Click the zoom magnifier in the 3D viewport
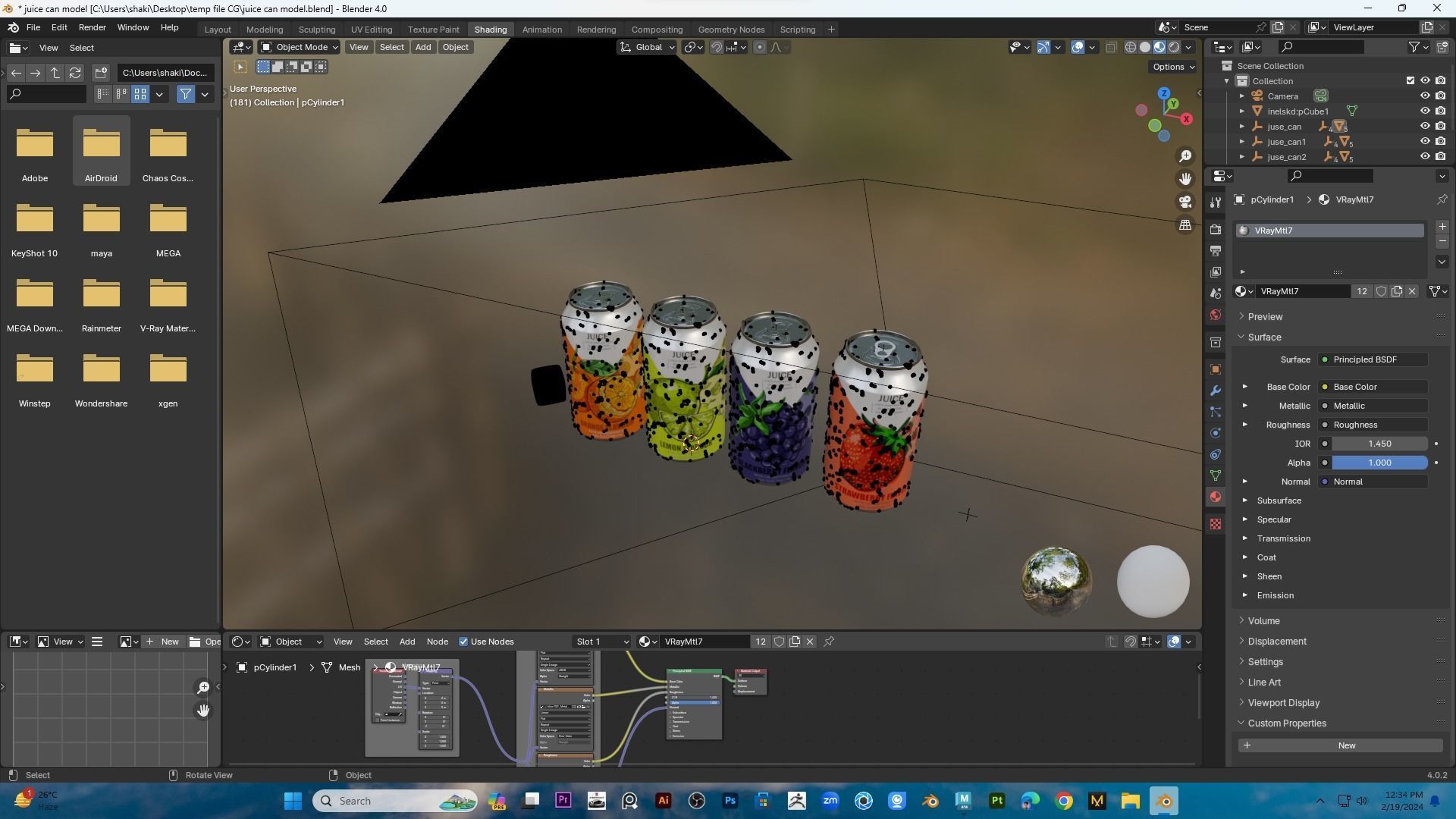This screenshot has width=1456, height=819. point(1185,156)
